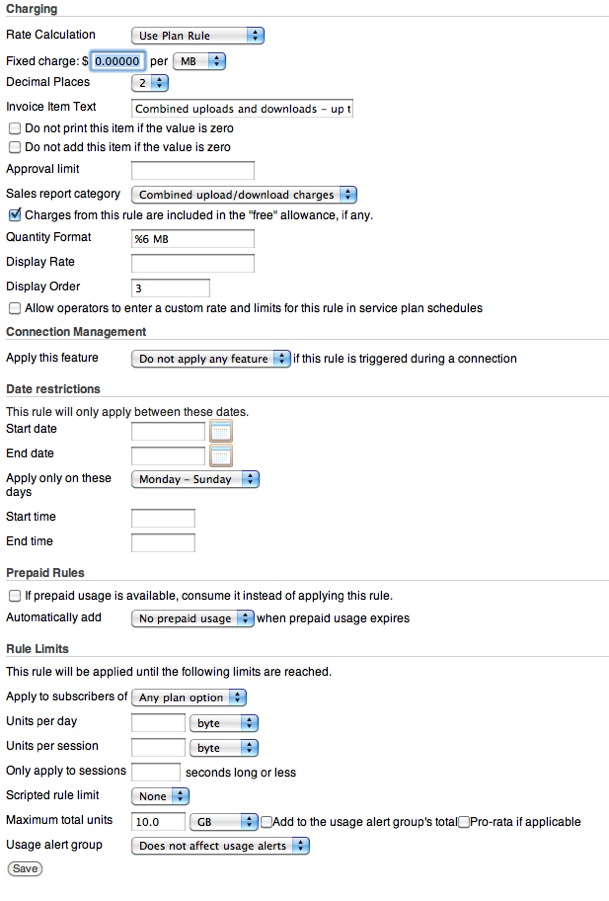Click the Fixed charge amount field
This screenshot has height=901, width=609.
coord(119,61)
